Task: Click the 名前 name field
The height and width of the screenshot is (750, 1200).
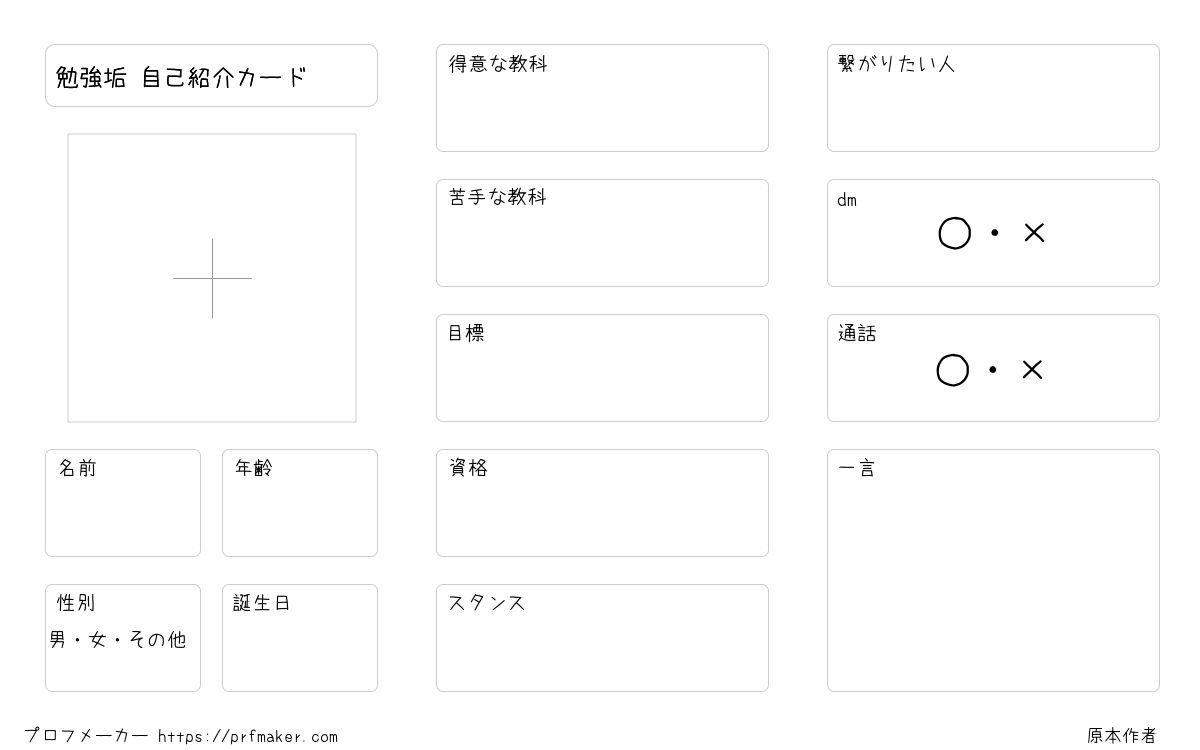Action: [x=123, y=503]
